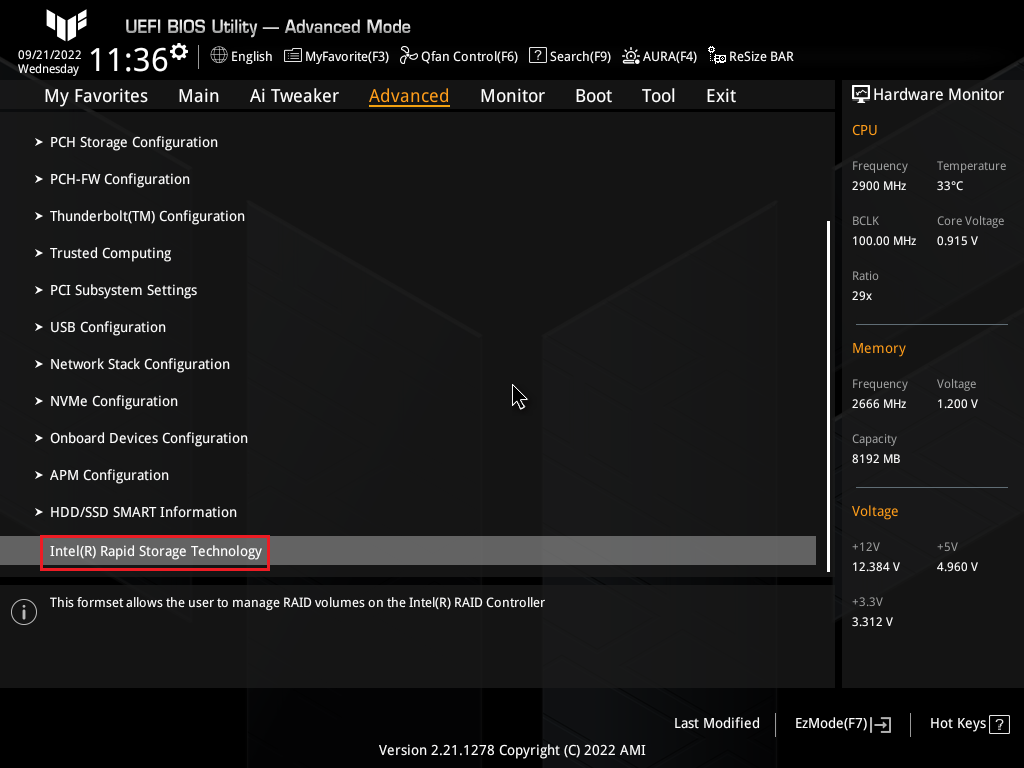The image size is (1024, 768).
Task: Open MyFavorite(F3) list icon
Action: coord(293,56)
